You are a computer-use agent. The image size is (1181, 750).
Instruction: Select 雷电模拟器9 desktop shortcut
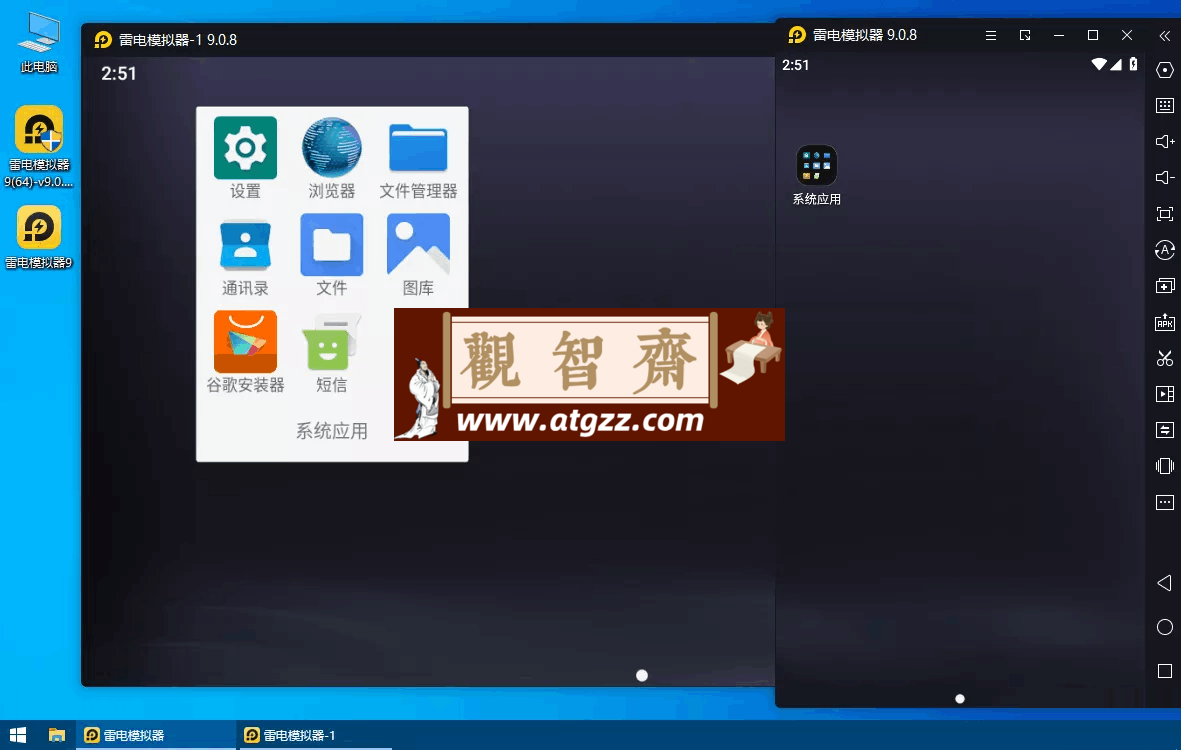(x=39, y=237)
